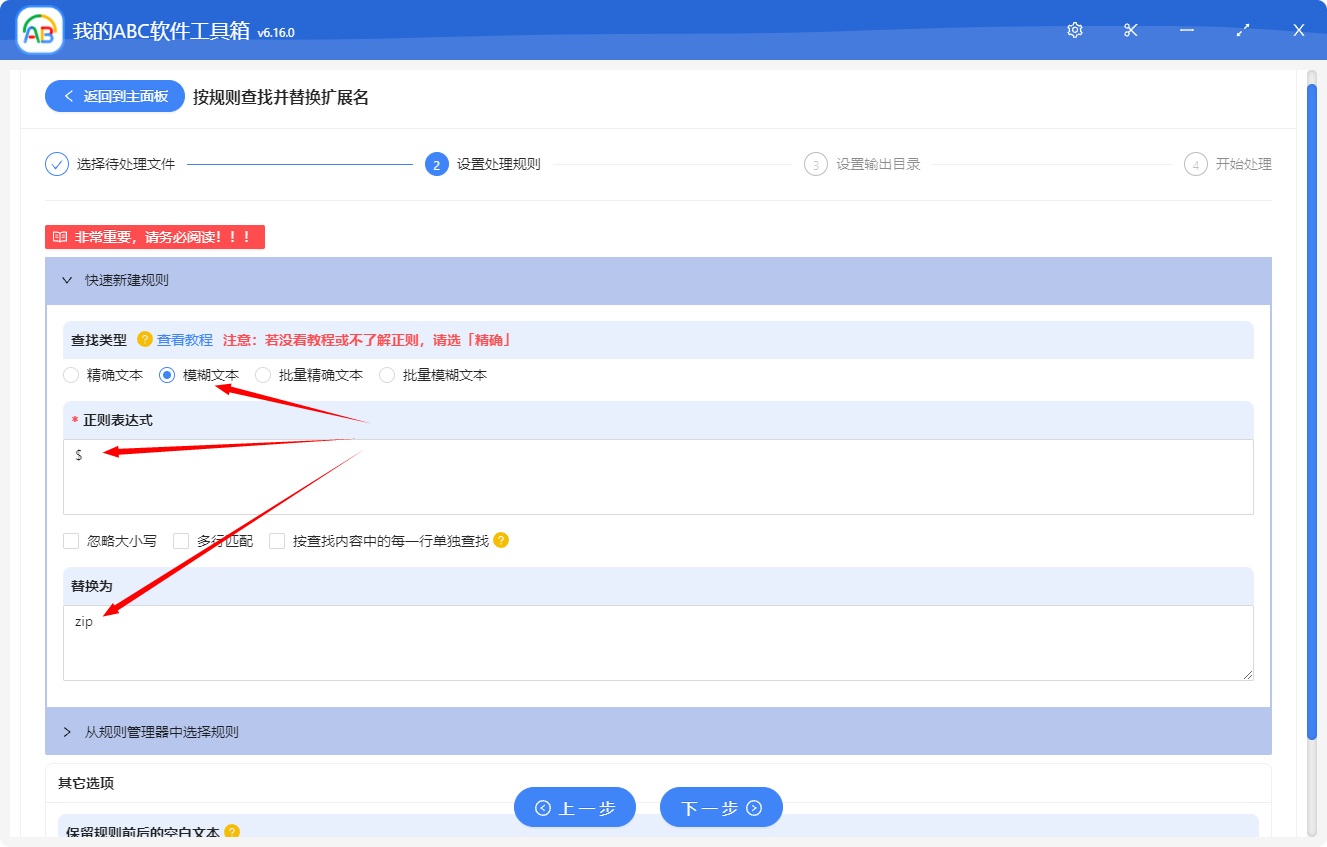
Task: Click the red 非常重要，请务必阅读 notice
Action: [x=155, y=237]
